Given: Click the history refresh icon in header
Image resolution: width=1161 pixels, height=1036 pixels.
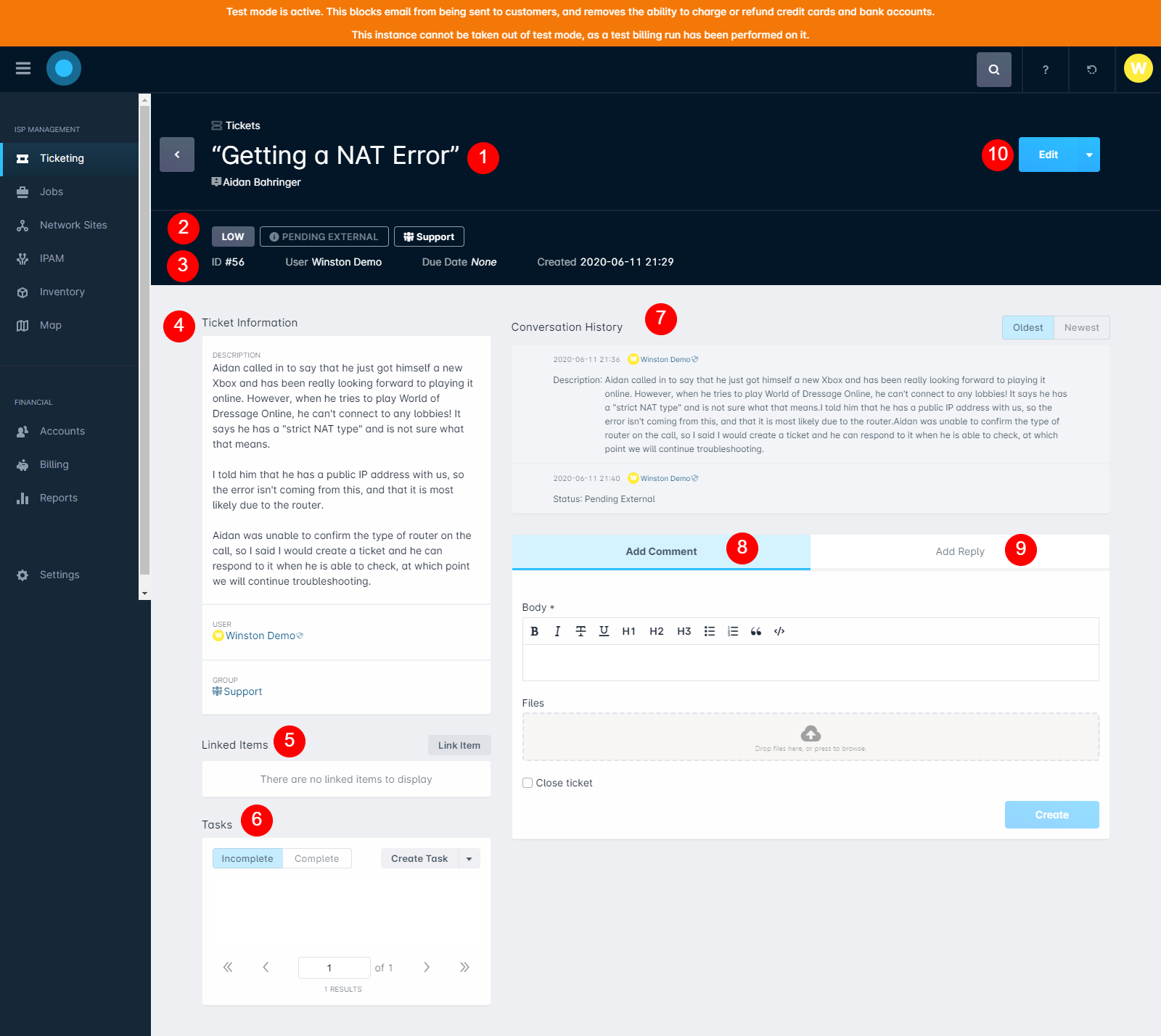Looking at the screenshot, I should (x=1092, y=70).
